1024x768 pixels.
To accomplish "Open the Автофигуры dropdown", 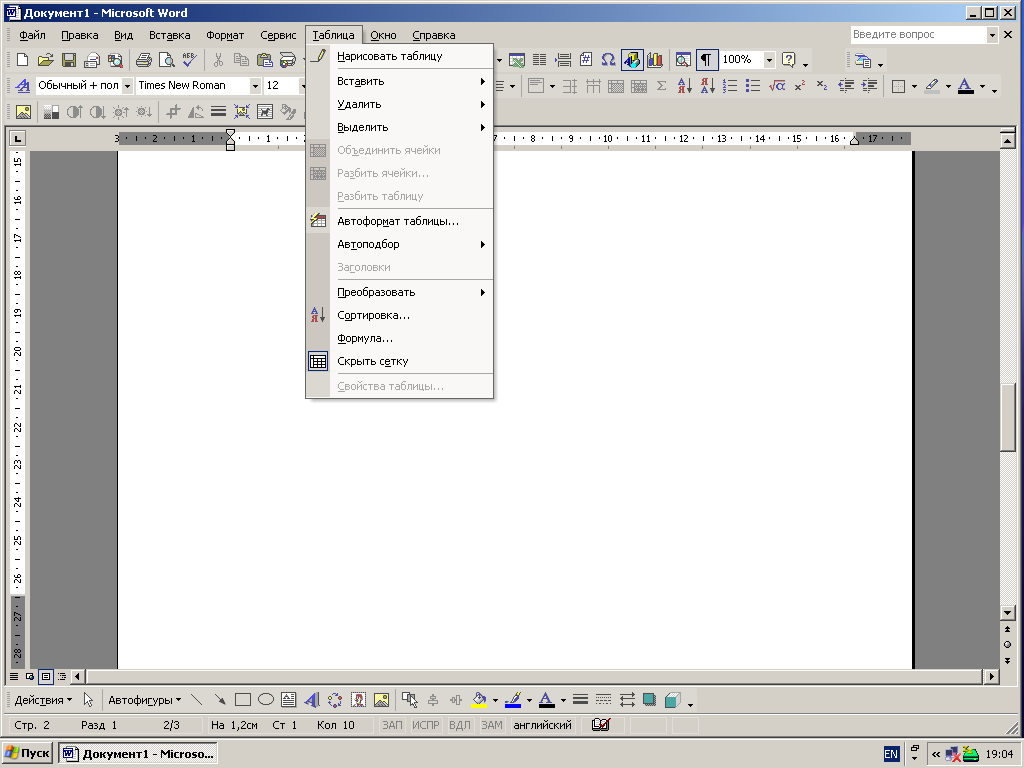I will [144, 700].
